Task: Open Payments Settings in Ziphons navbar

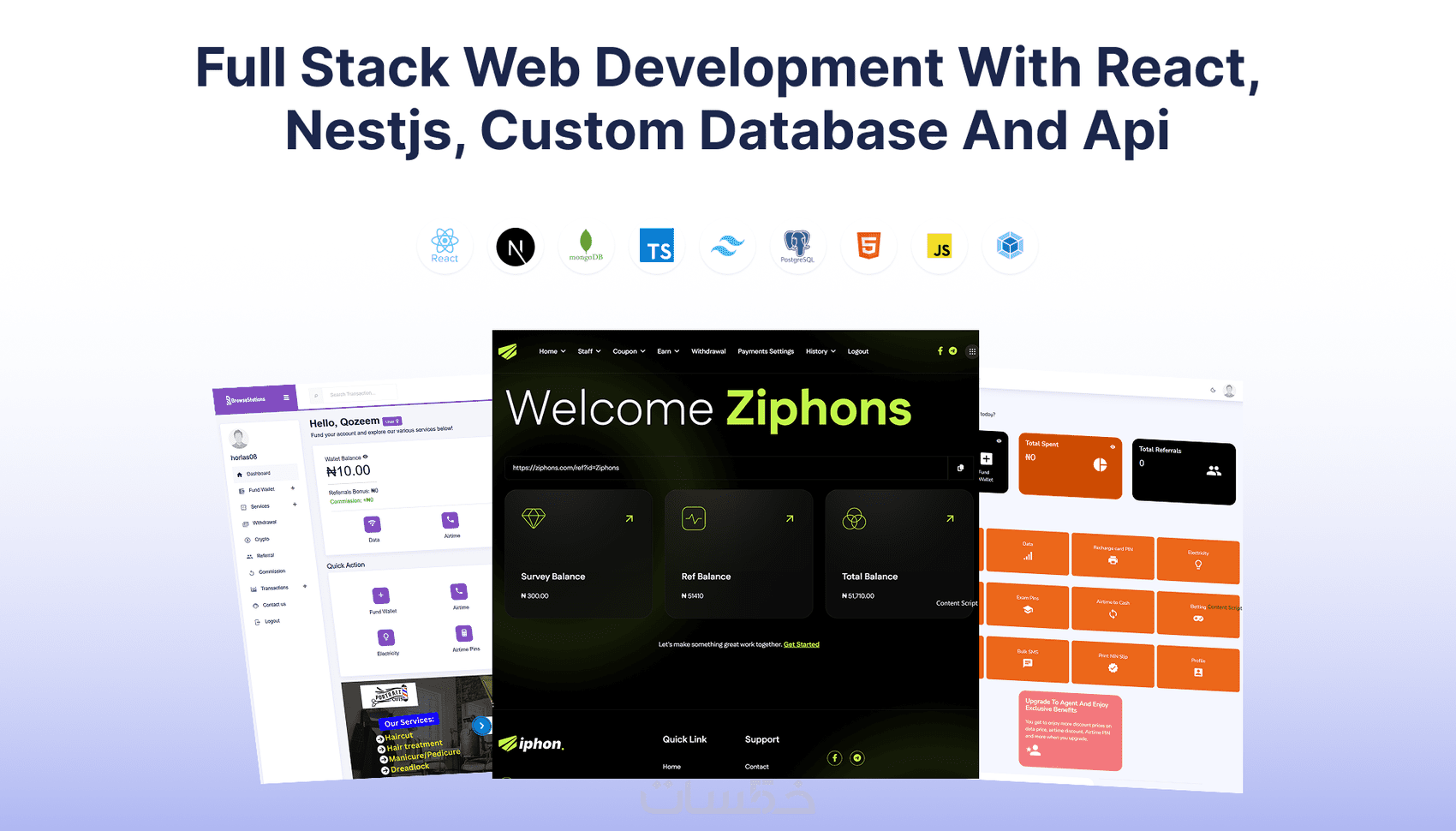Action: 766,351
